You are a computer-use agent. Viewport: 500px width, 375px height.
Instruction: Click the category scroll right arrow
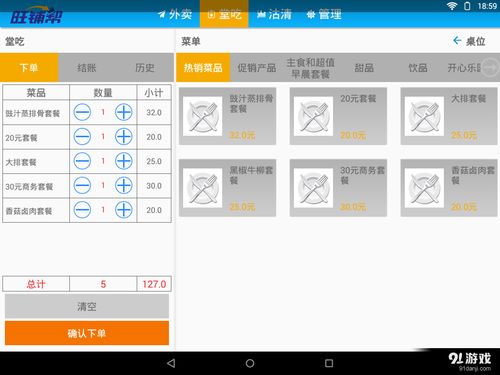point(490,68)
